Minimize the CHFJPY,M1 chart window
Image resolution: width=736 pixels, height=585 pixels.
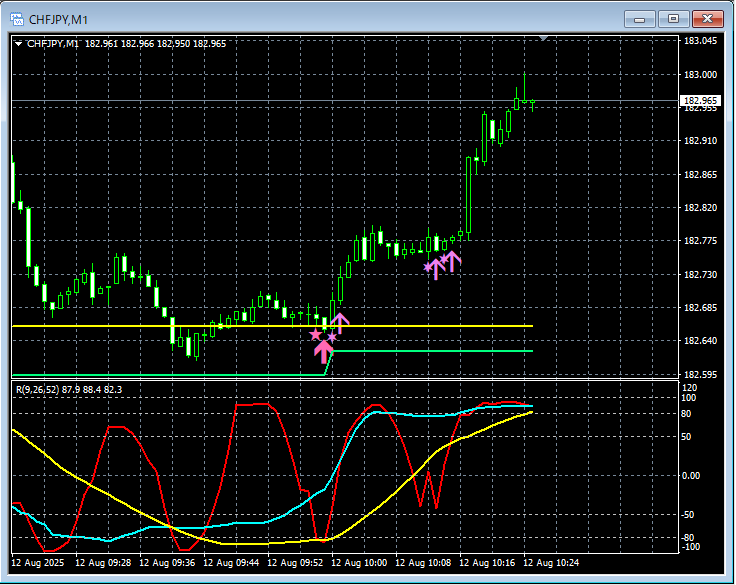point(639,19)
